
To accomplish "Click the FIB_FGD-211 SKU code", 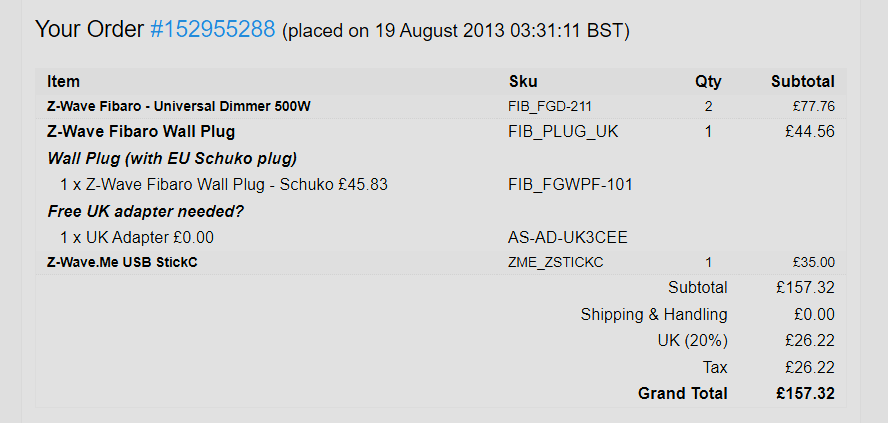I will coord(553,105).
